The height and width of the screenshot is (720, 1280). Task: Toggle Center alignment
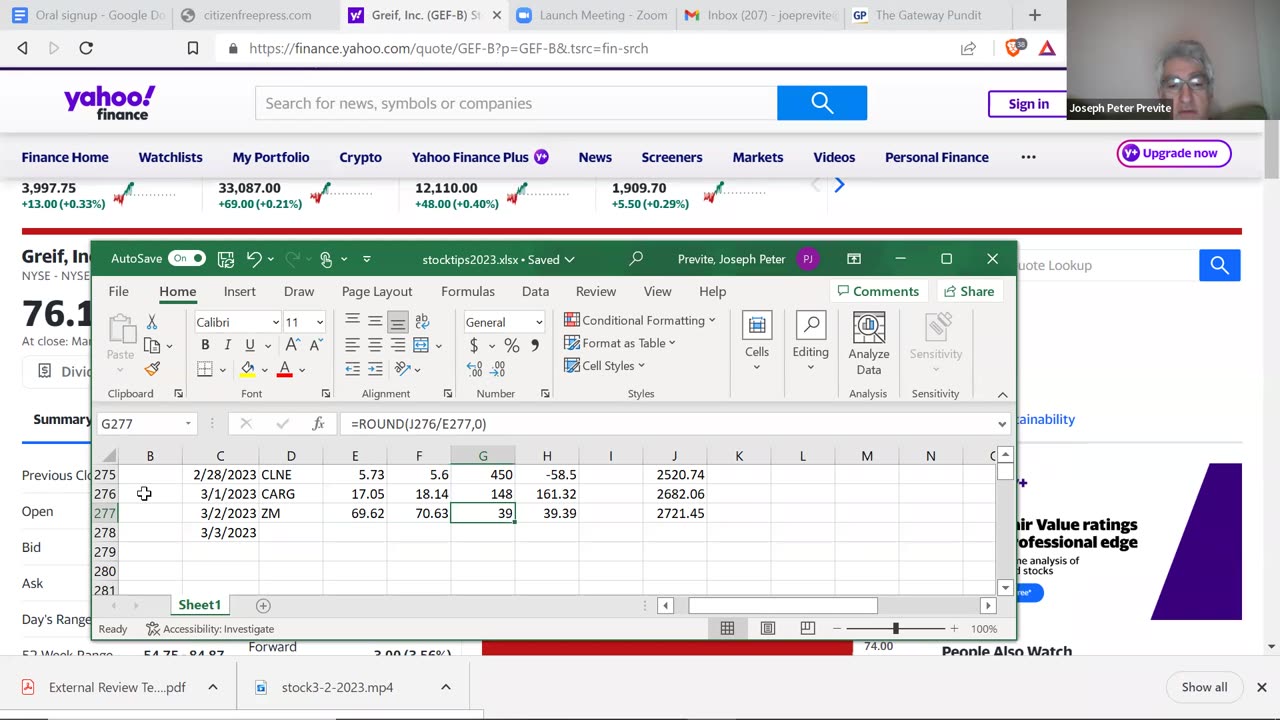[375, 345]
